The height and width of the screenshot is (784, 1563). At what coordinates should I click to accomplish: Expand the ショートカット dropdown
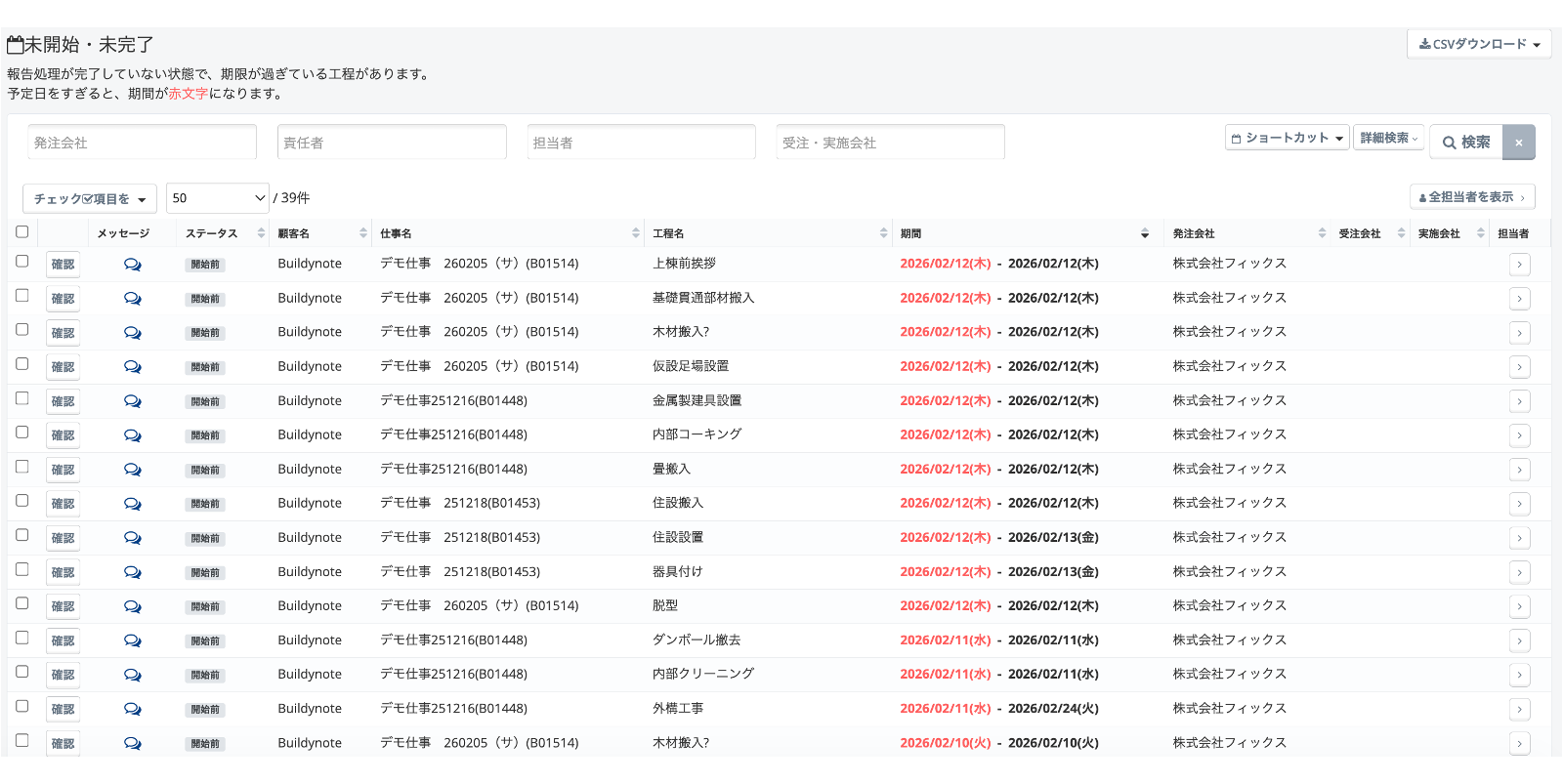click(1287, 138)
